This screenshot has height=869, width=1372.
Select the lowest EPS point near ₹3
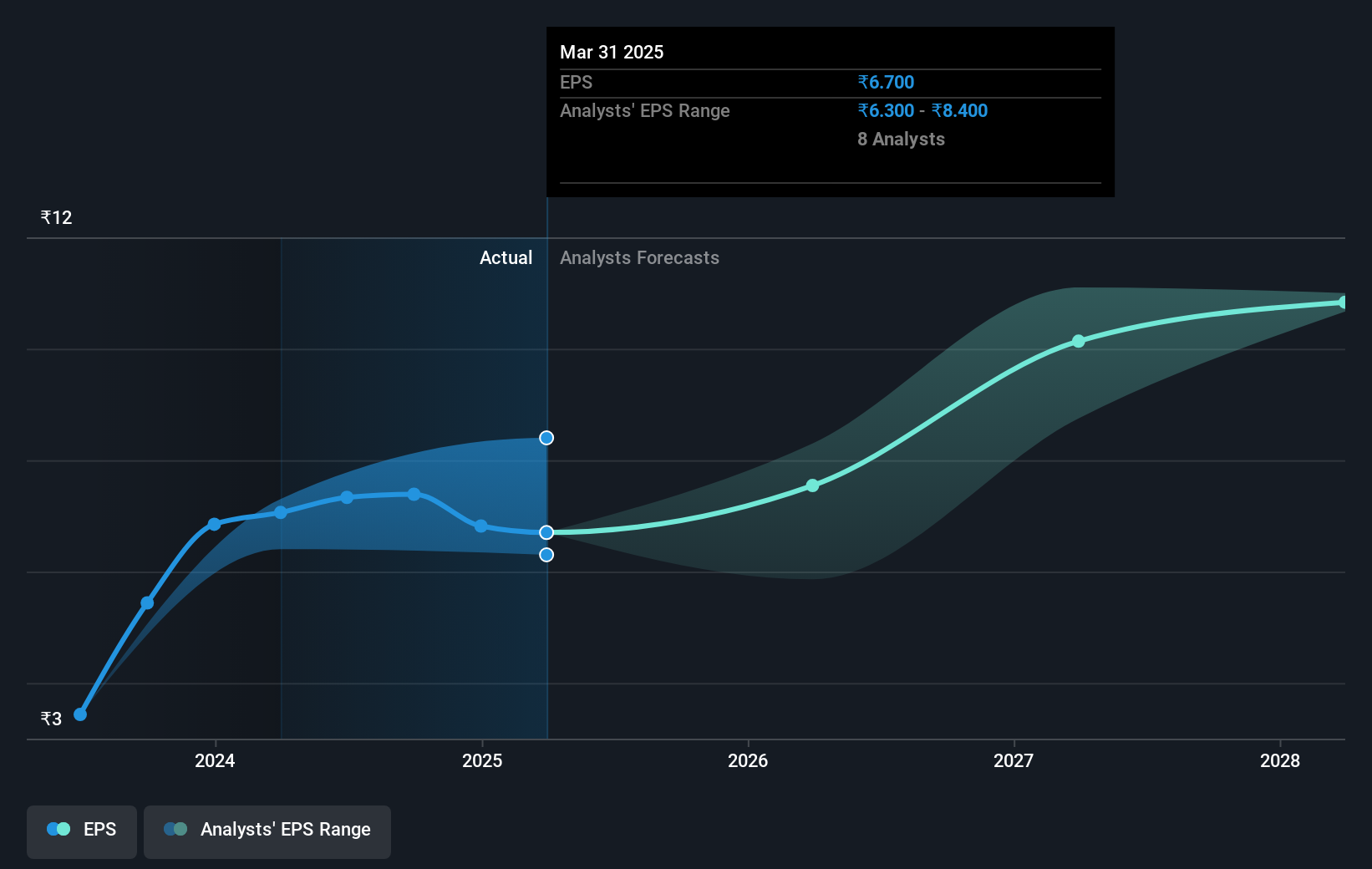(x=80, y=714)
